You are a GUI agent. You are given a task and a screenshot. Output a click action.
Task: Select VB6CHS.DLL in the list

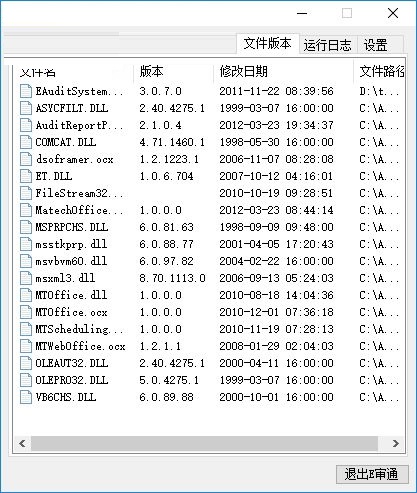click(x=66, y=397)
